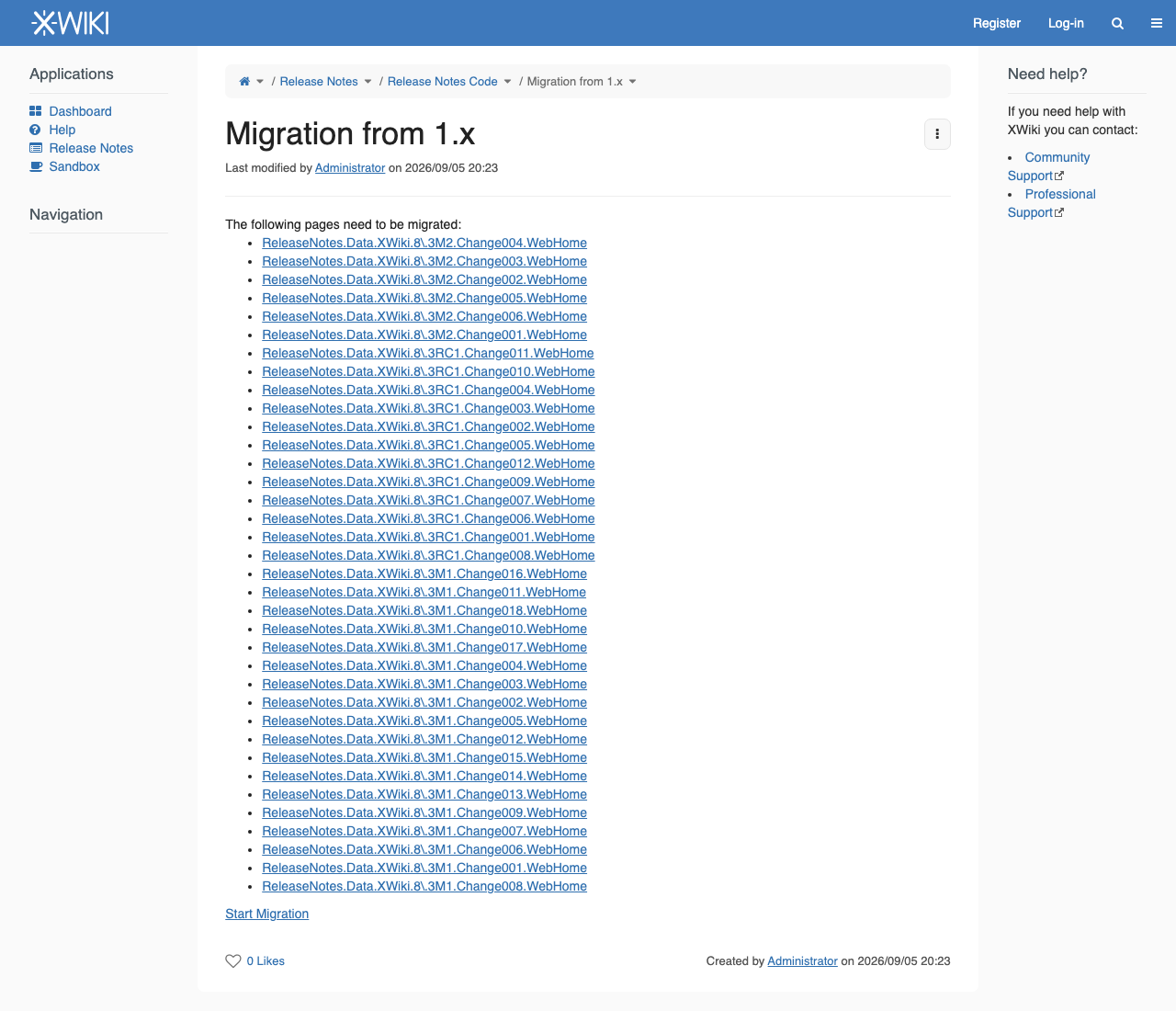Image resolution: width=1176 pixels, height=1011 pixels.
Task: Expand the Migration from 1.x breadcrumb dropdown
Action: (x=632, y=82)
